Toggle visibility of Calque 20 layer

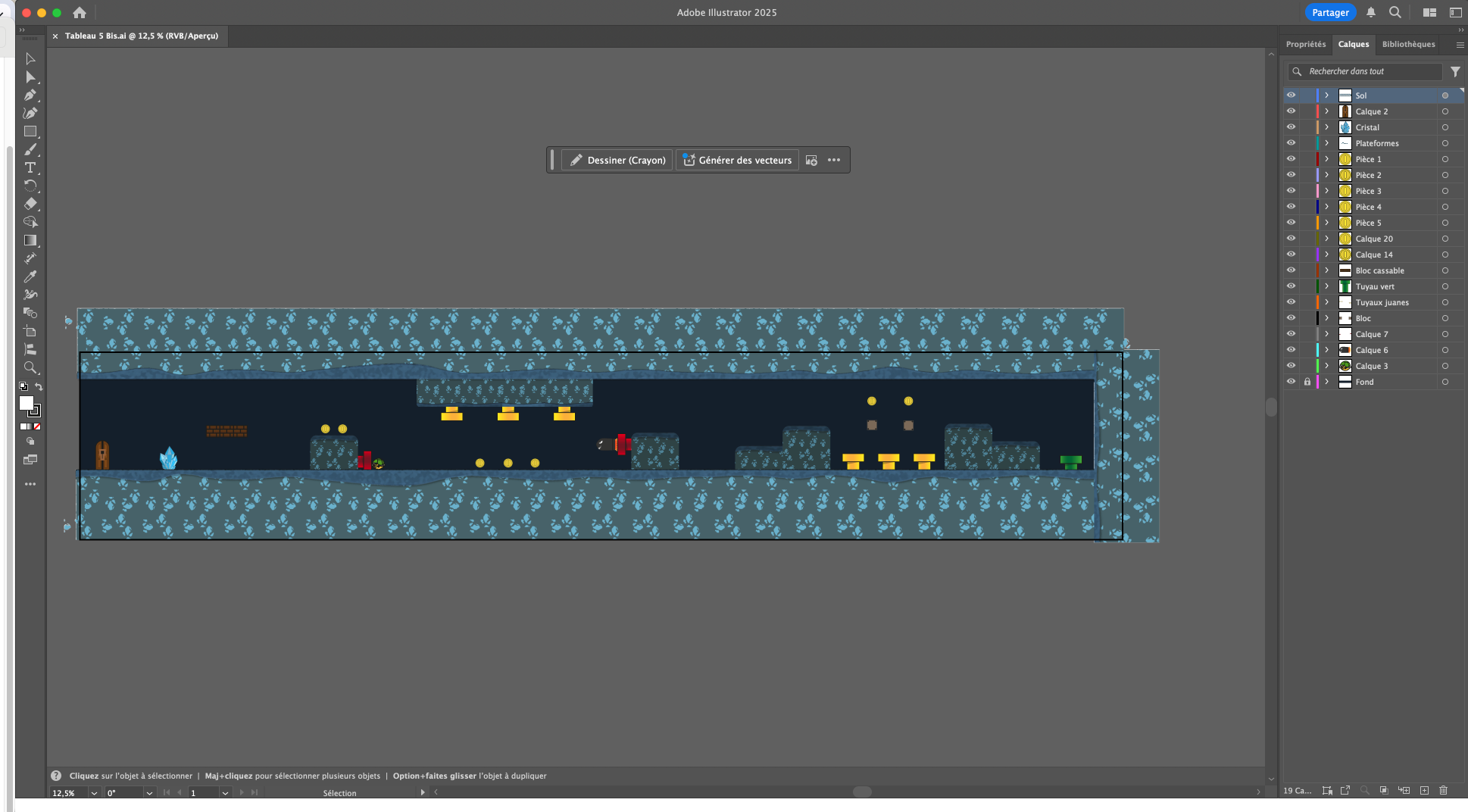pyautogui.click(x=1291, y=239)
